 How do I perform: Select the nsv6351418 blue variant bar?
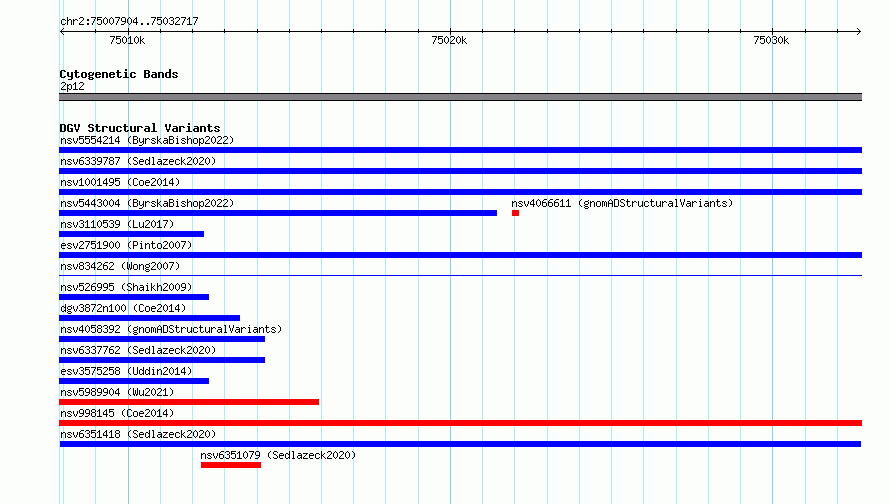tap(460, 444)
